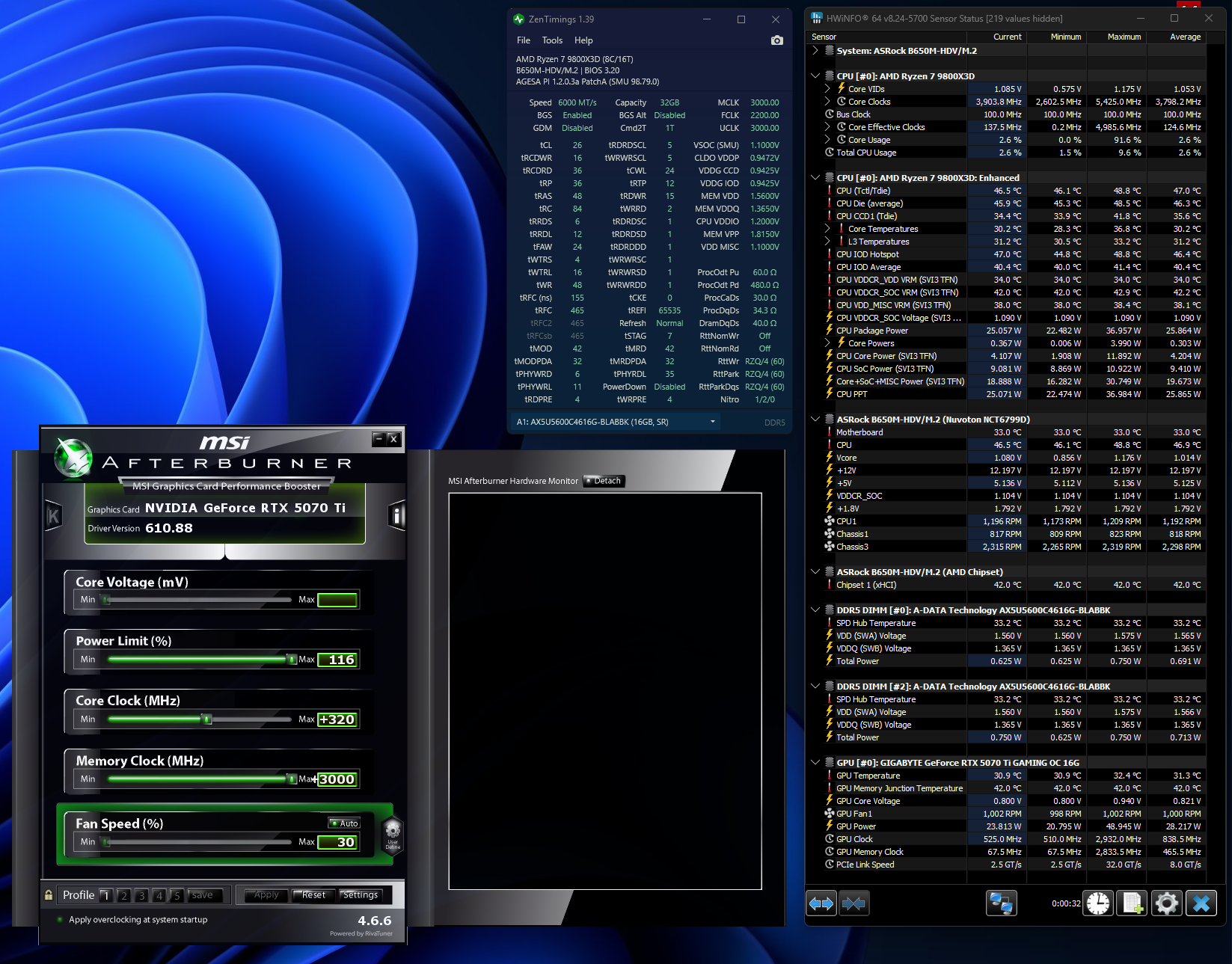Click the Afterburner Reset button
Viewport: 1232px width, 964px height.
[x=313, y=895]
